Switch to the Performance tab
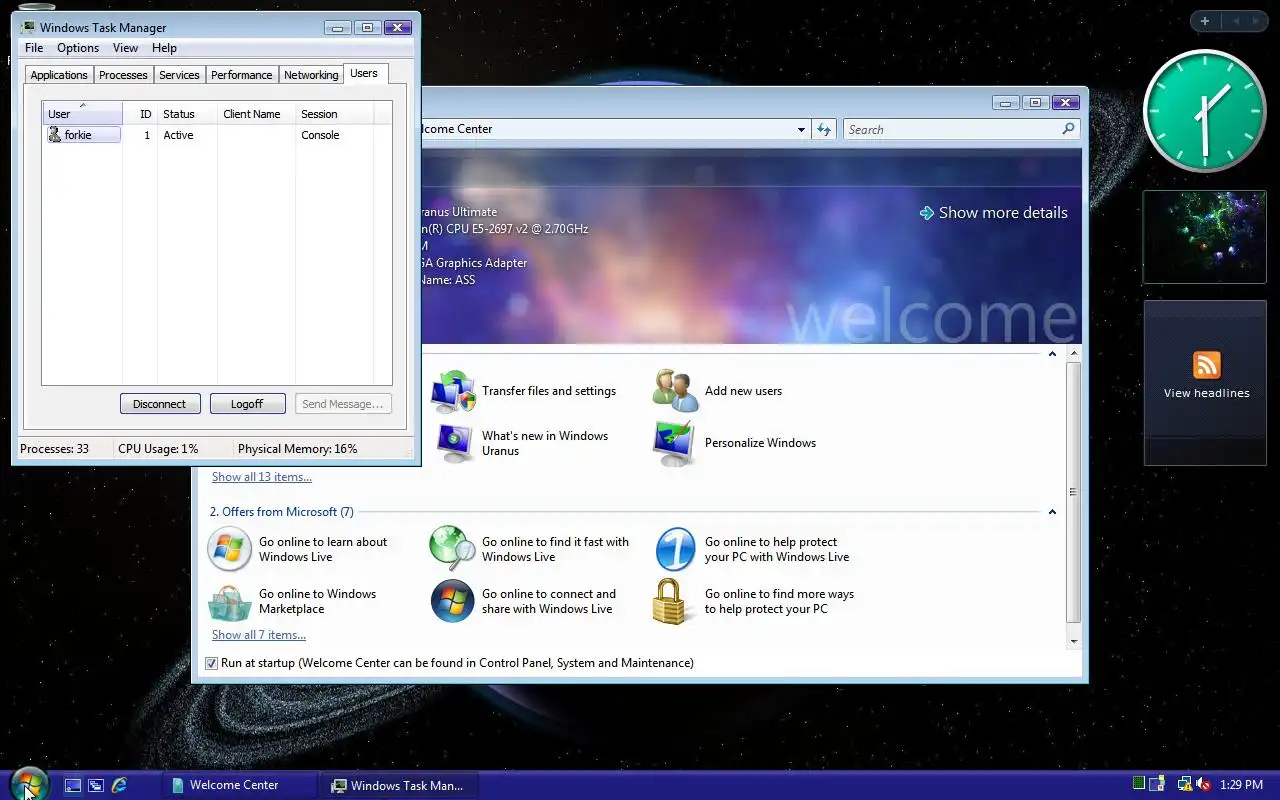Viewport: 1280px width, 800px height. pos(241,75)
